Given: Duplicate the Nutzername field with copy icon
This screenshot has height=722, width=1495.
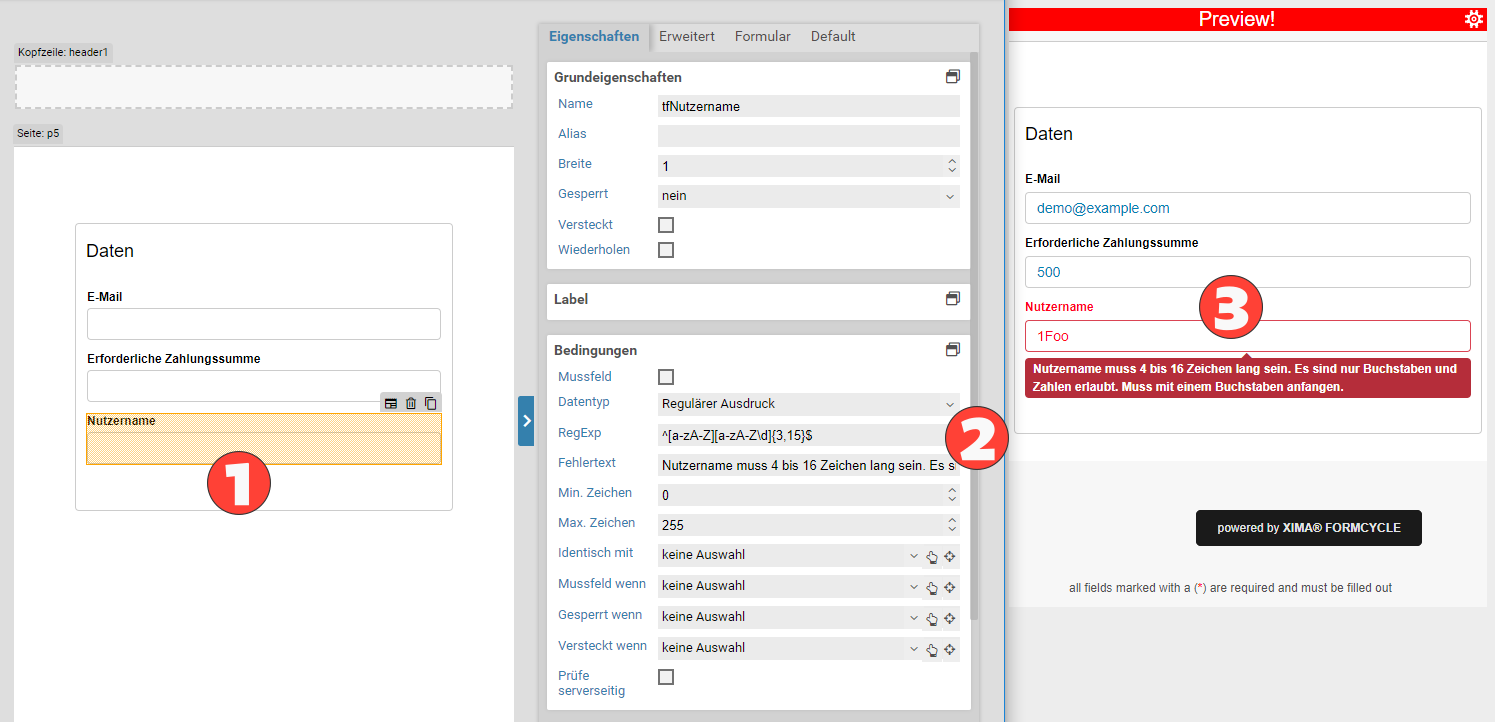Looking at the screenshot, I should (430, 403).
